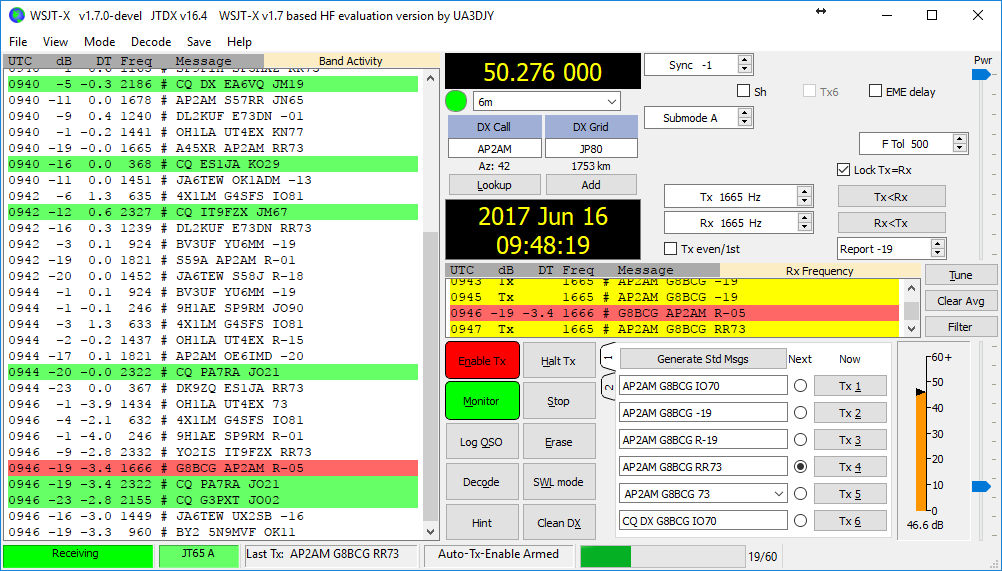Click red line G8BCG AP2AM R-05 in Band Activity
1002x571 pixels.
pos(213,468)
